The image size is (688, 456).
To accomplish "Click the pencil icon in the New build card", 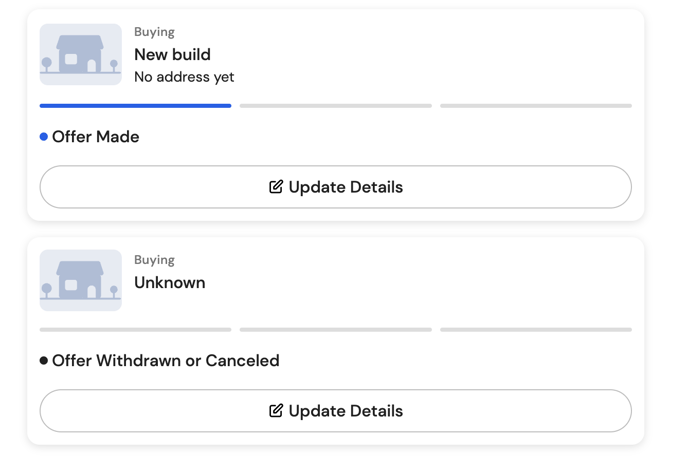I will (x=276, y=187).
